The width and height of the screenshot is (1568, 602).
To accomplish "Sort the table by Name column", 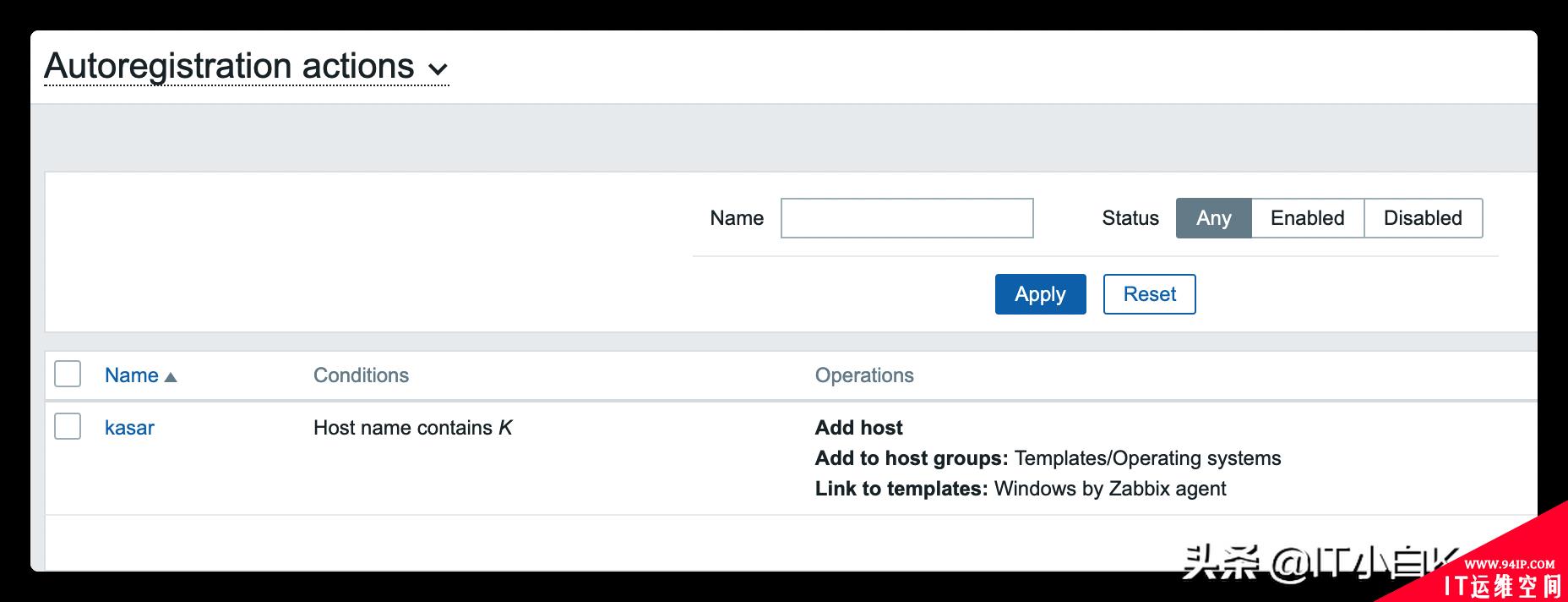I will tap(132, 375).
